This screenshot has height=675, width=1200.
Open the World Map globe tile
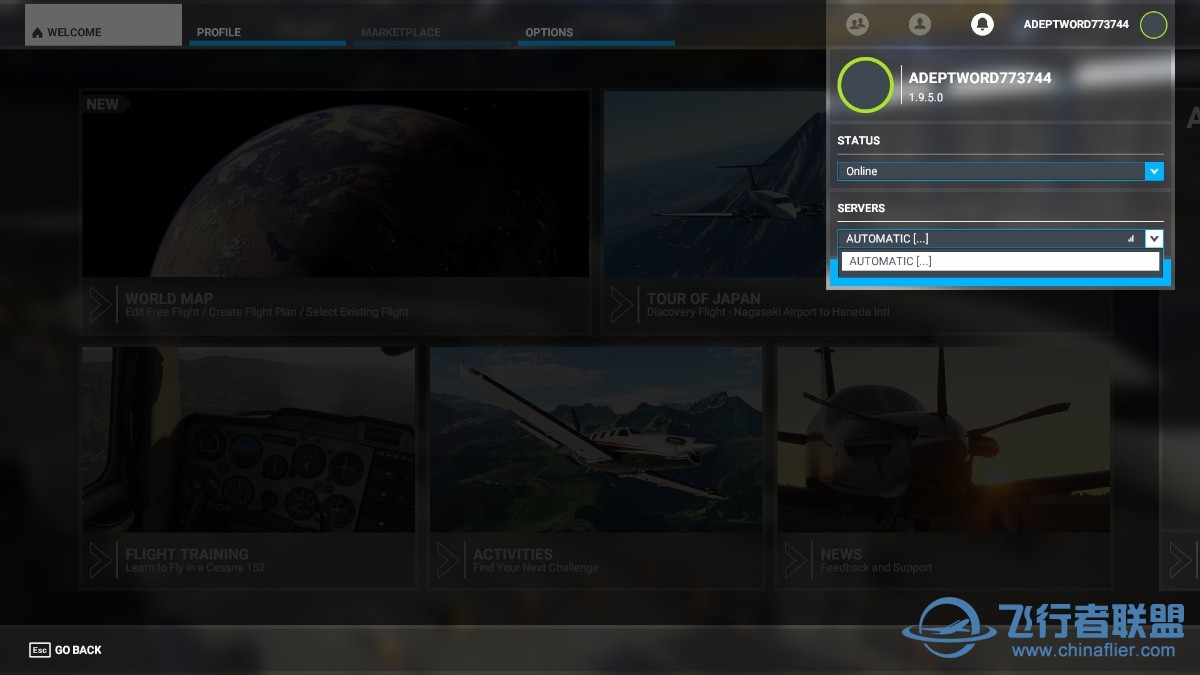click(x=335, y=185)
